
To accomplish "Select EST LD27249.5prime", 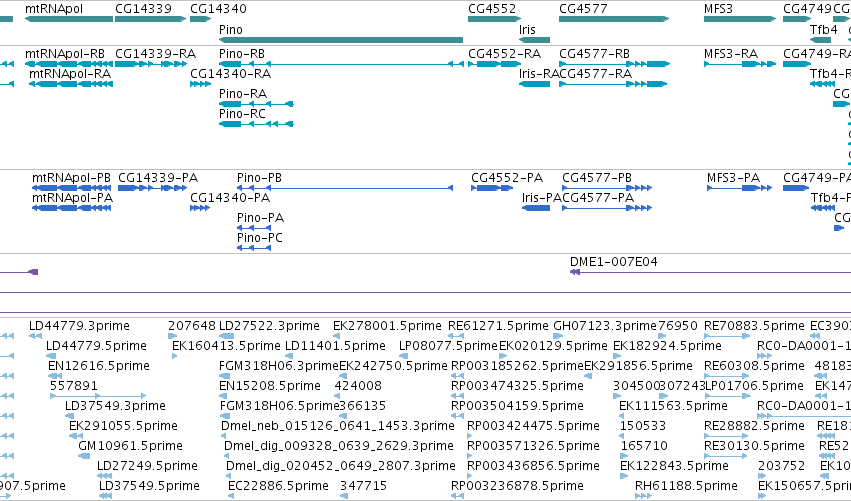I will (147, 466).
